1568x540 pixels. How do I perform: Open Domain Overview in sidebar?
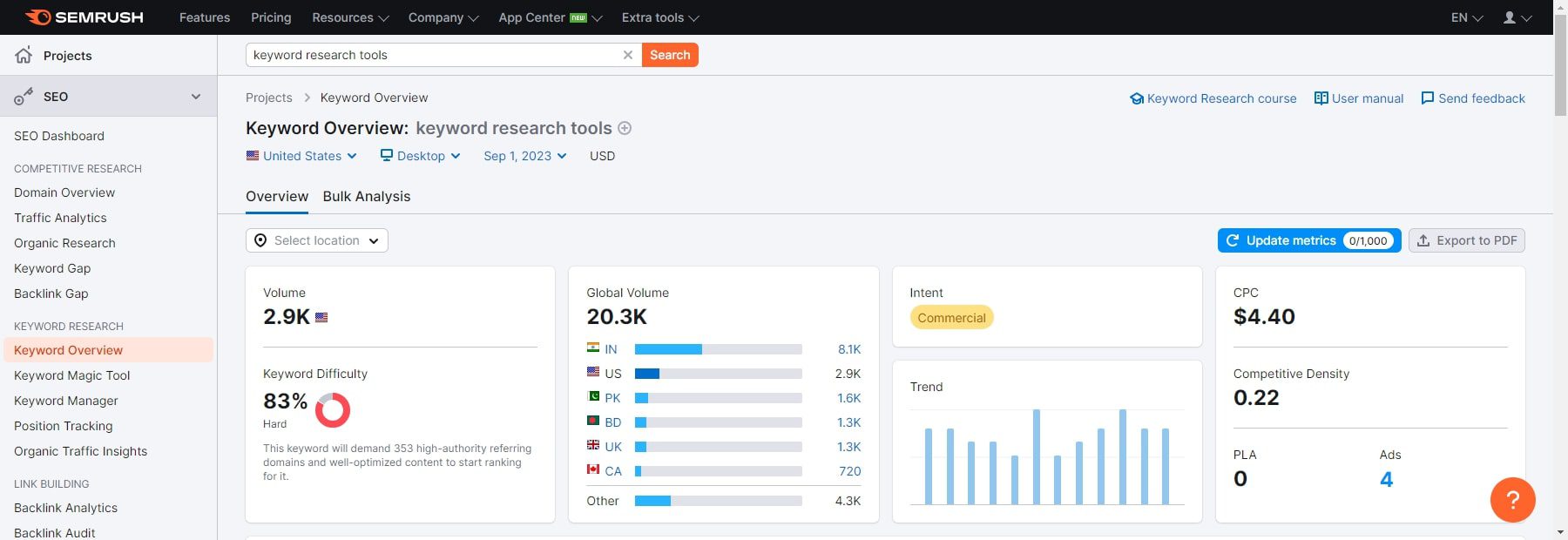pos(64,192)
